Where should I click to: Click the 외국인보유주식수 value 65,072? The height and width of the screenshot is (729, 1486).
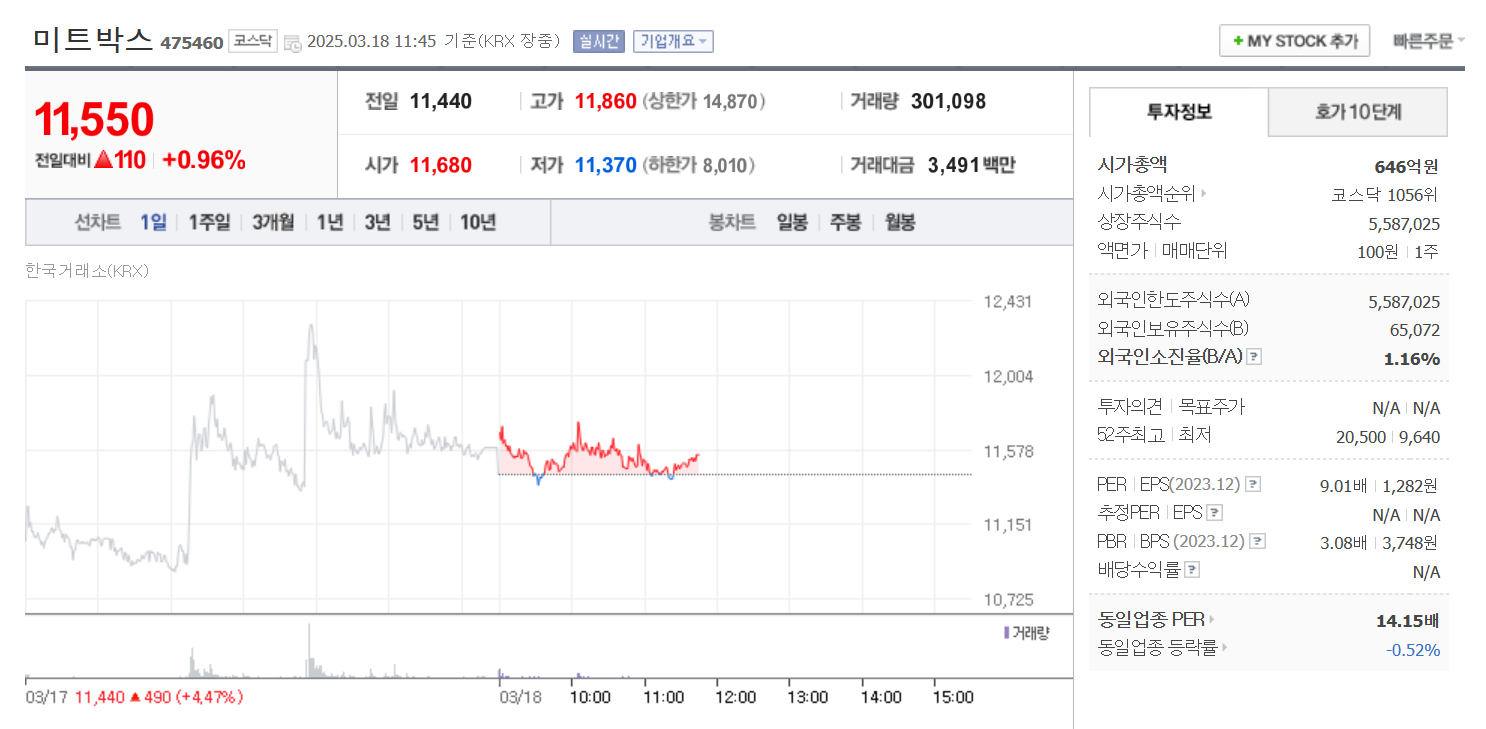[x=1415, y=329]
